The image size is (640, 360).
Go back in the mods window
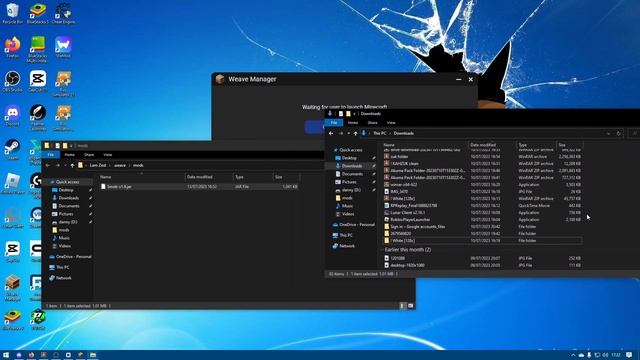point(48,165)
